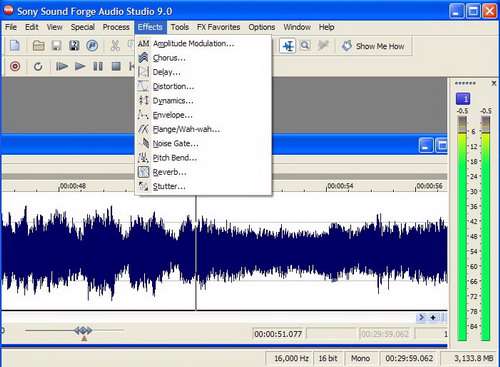Click the 16 bit depth status

point(328,358)
